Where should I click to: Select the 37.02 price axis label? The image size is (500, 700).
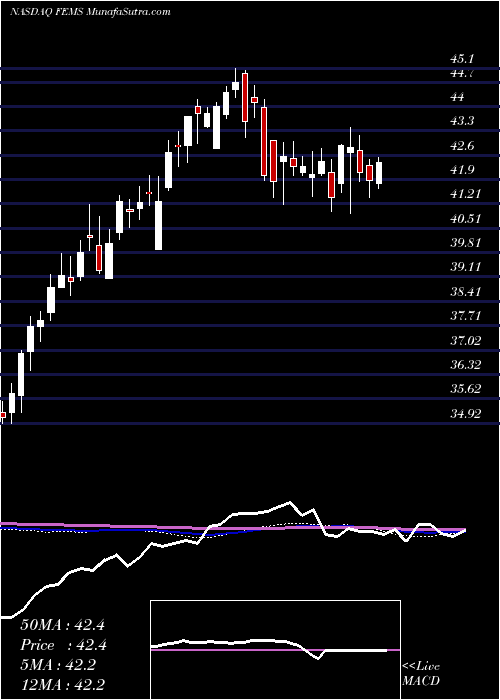point(465,341)
